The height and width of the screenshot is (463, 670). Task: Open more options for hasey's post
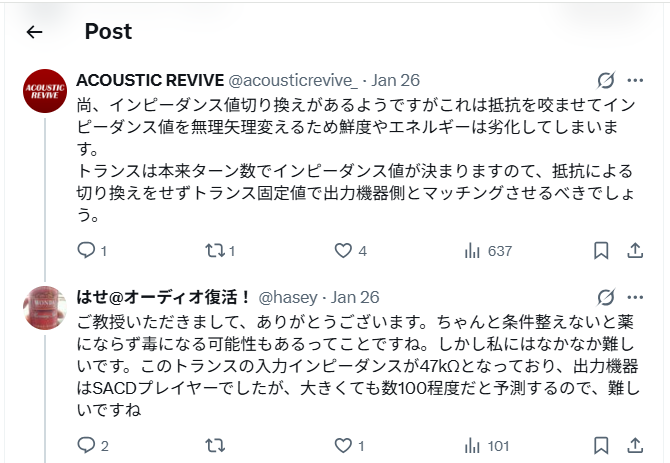pos(635,297)
